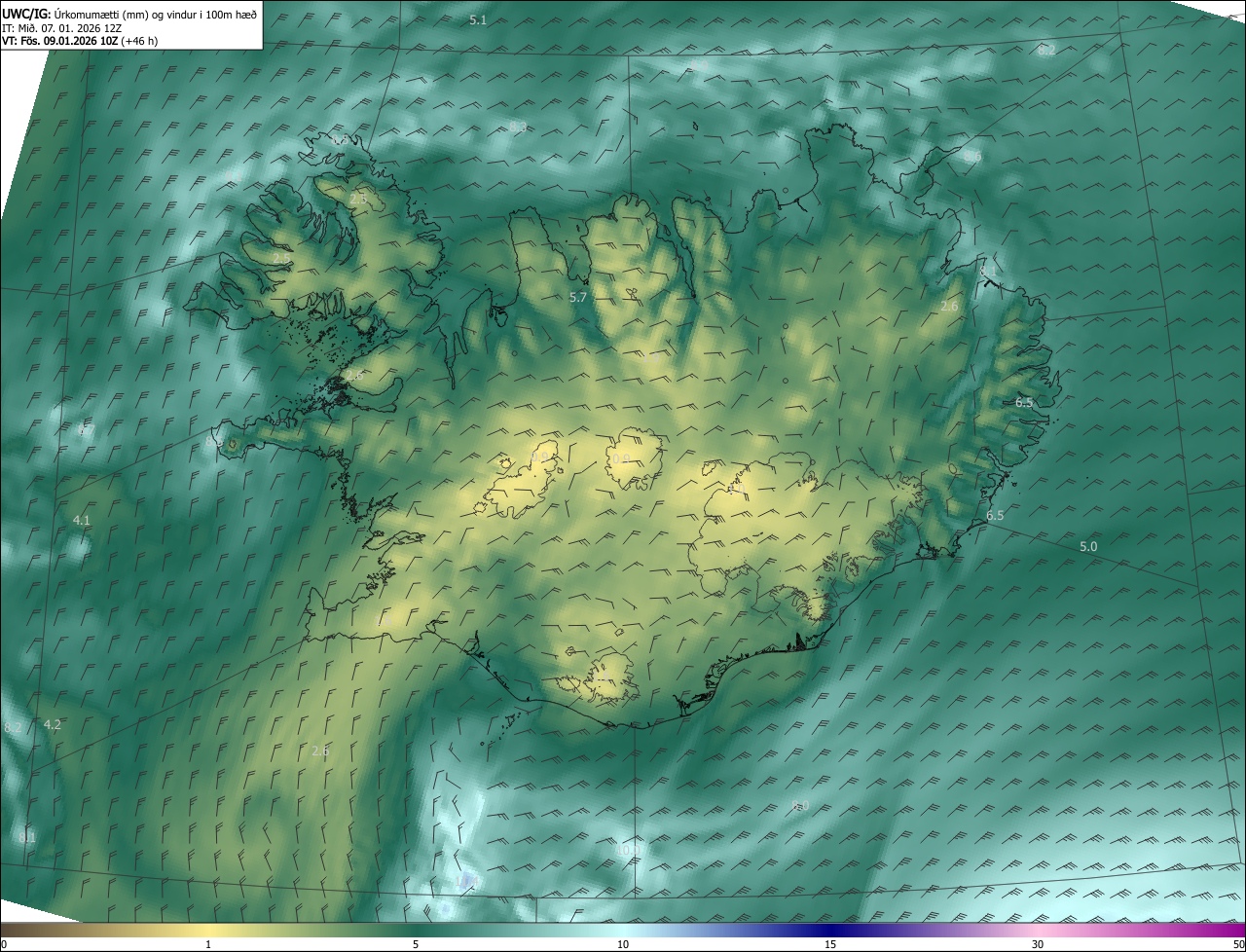Click the 5.0 value label on the map
Screen dimensions: 1246x952
1088,547
